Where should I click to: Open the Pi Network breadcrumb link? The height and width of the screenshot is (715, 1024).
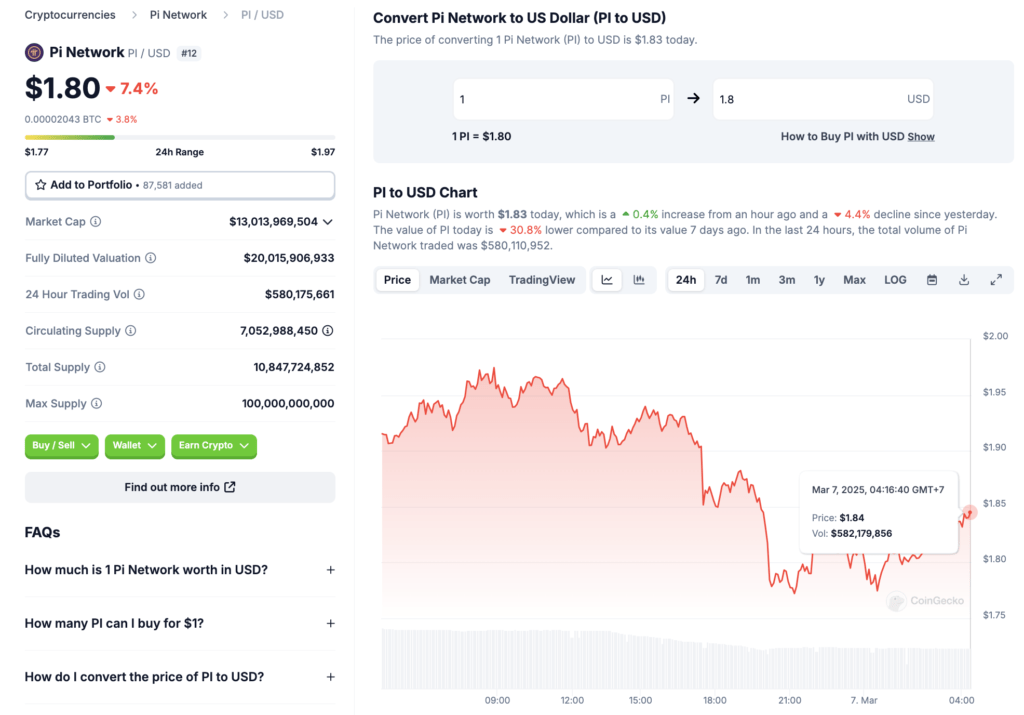click(178, 14)
